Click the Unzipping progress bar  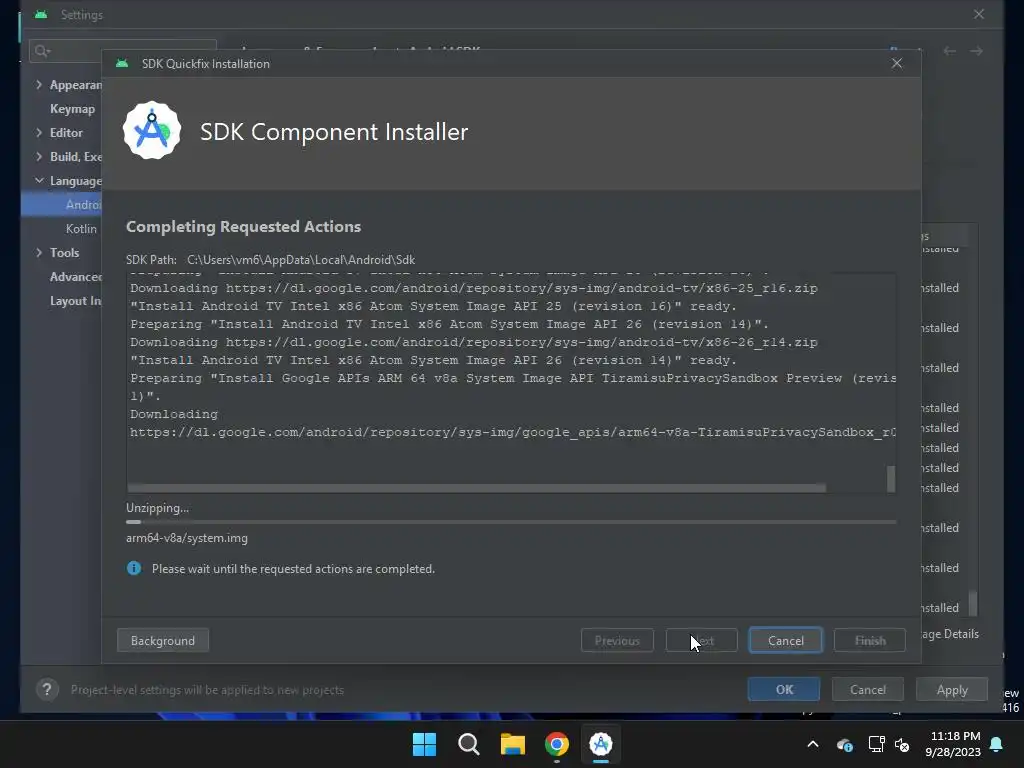[511, 522]
